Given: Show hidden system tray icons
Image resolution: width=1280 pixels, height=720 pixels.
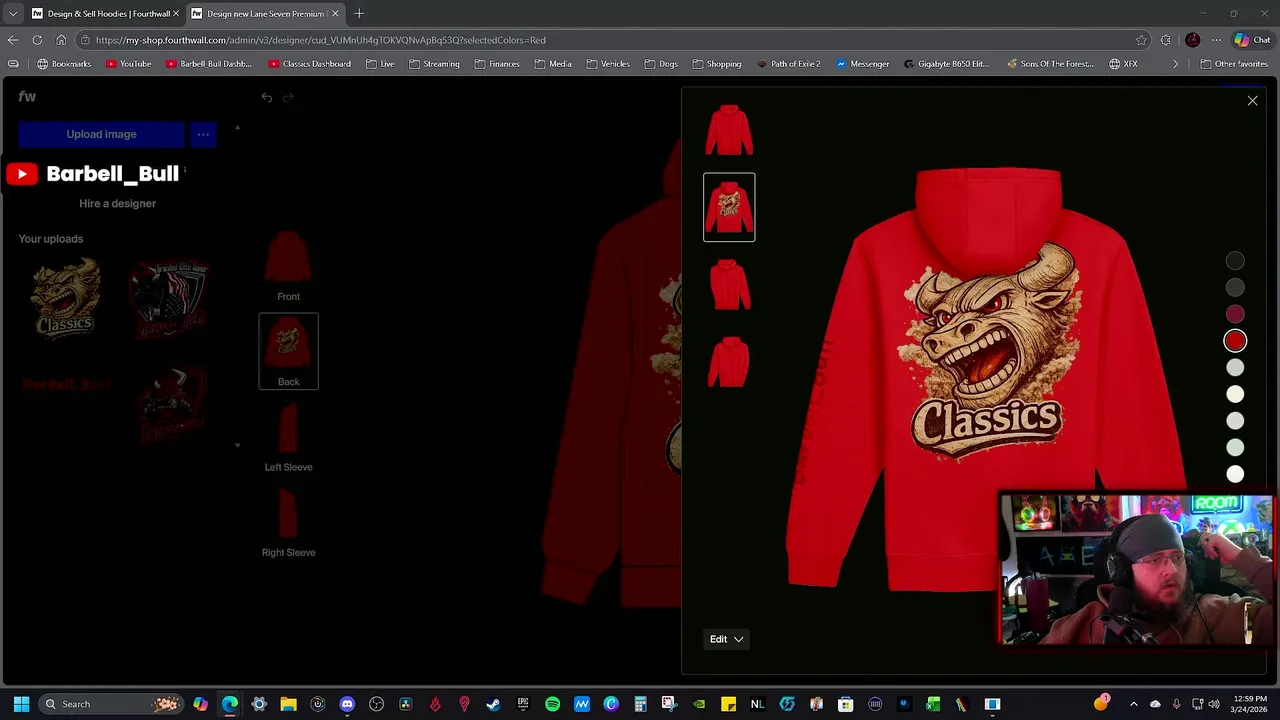Looking at the screenshot, I should point(1133,704).
